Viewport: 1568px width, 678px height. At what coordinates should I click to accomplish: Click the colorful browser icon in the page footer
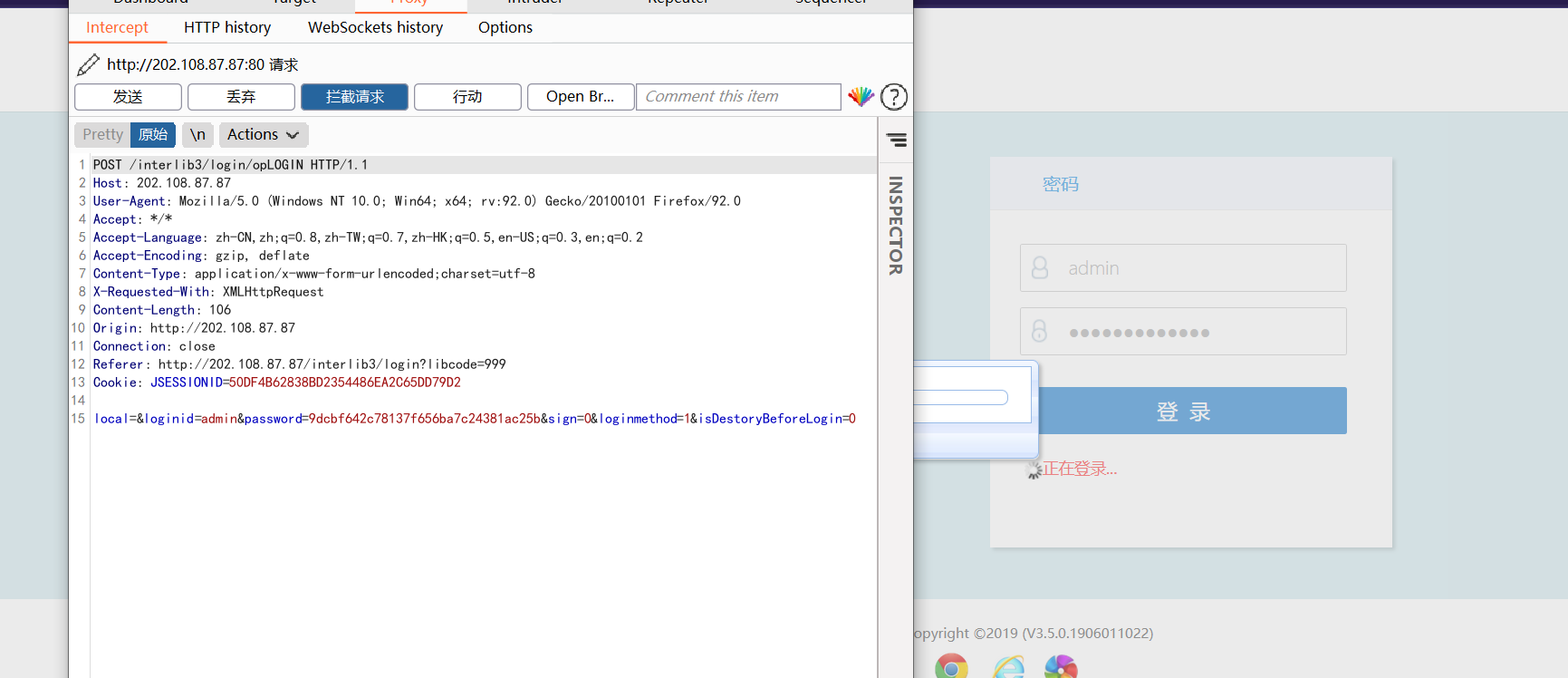coord(1061,667)
